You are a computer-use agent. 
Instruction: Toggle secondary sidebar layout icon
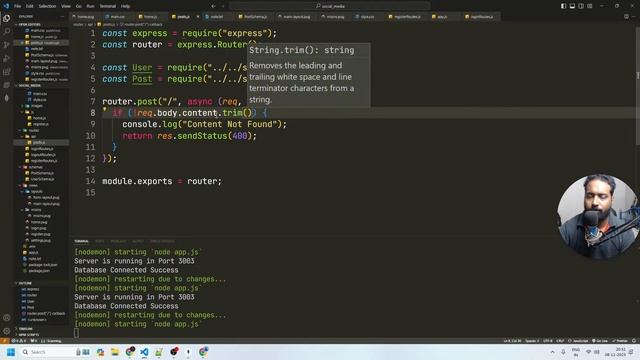581,6
